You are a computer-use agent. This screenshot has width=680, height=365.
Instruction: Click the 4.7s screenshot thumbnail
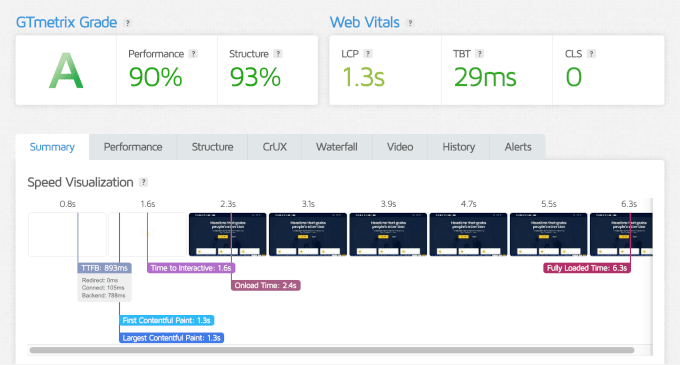point(468,235)
